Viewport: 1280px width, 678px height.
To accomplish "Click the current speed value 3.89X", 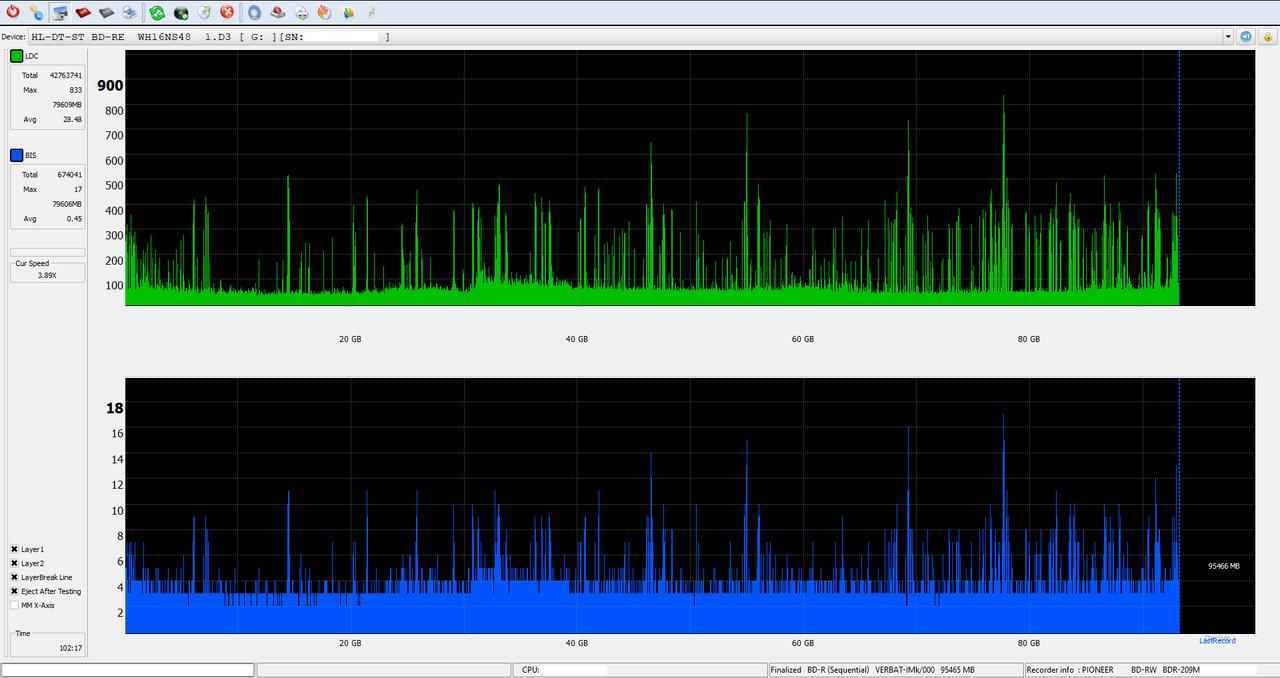I will click(47, 274).
